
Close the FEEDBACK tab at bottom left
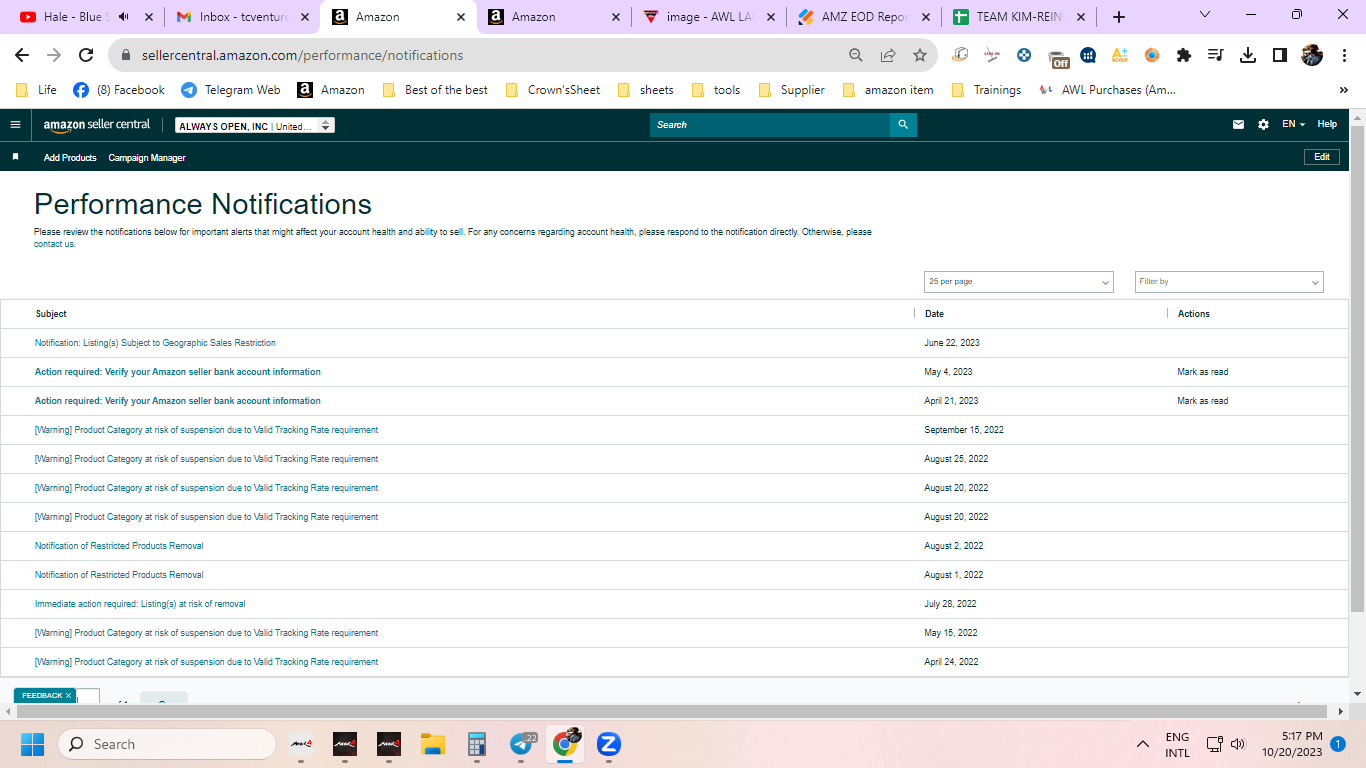coord(68,695)
